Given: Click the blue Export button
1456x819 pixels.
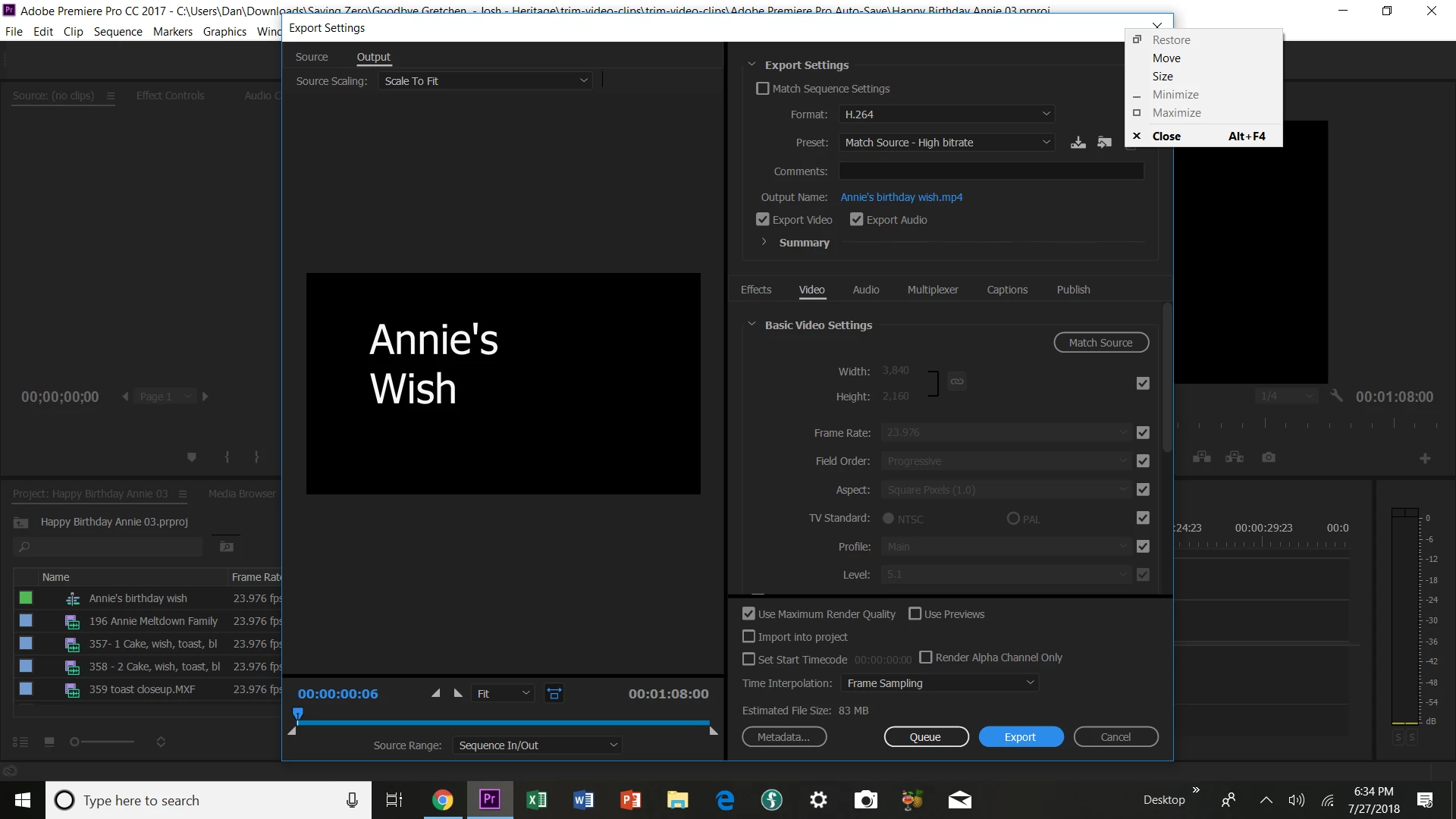Looking at the screenshot, I should pyautogui.click(x=1020, y=737).
